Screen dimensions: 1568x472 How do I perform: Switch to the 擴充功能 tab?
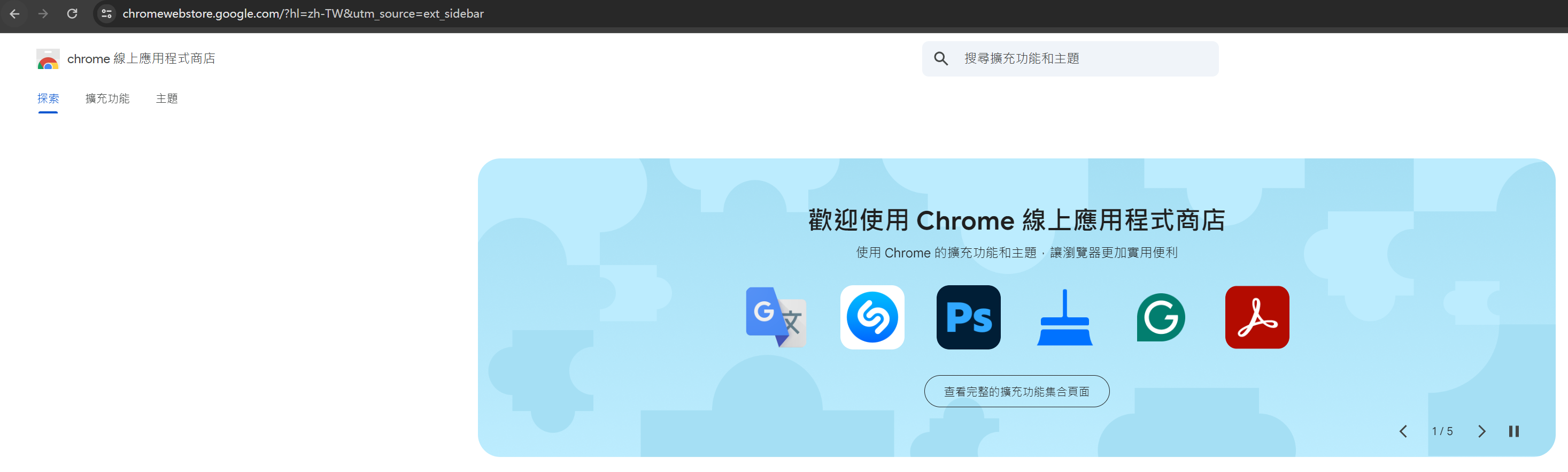[107, 98]
